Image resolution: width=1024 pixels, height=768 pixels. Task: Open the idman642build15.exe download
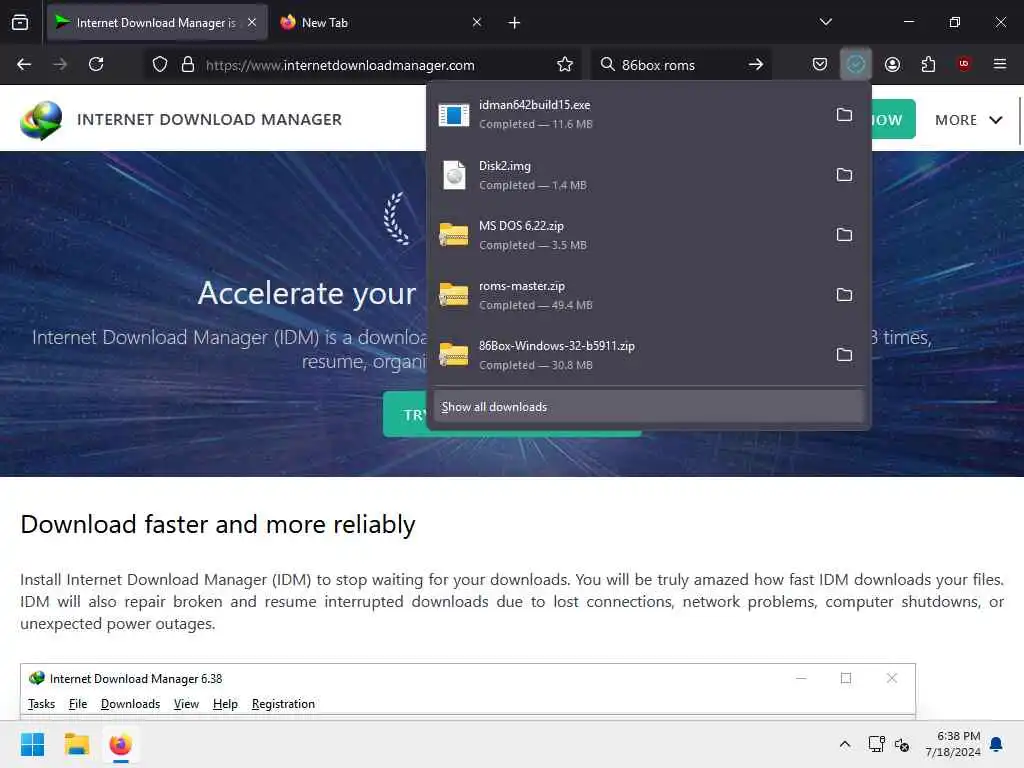[627, 114]
